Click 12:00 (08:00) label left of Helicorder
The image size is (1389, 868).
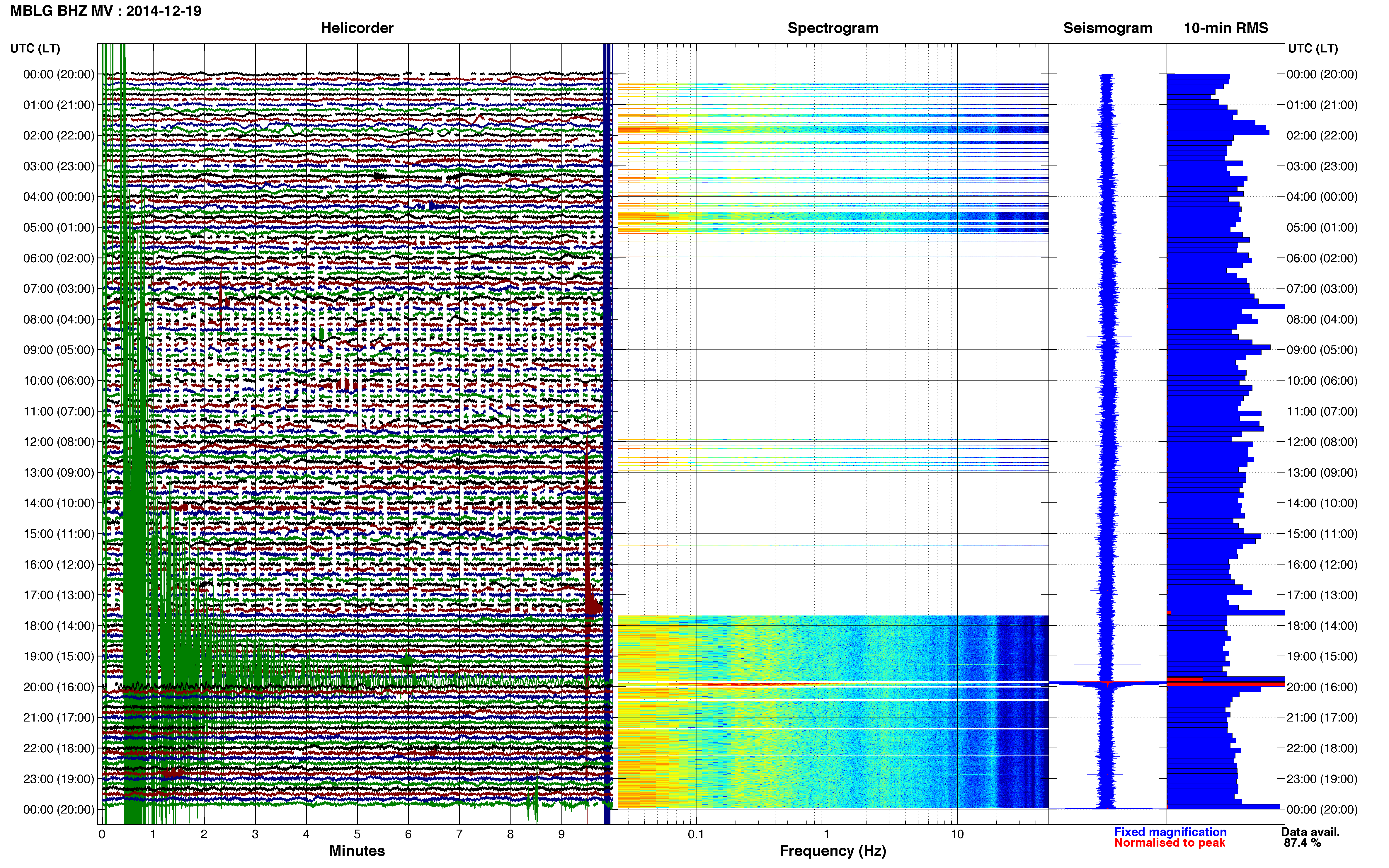pyautogui.click(x=59, y=442)
